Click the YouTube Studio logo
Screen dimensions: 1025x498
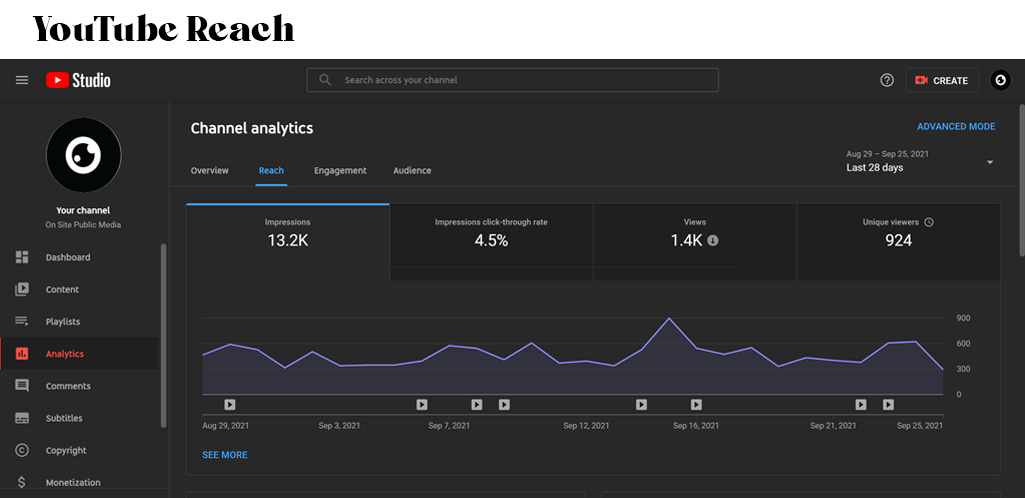(x=78, y=80)
